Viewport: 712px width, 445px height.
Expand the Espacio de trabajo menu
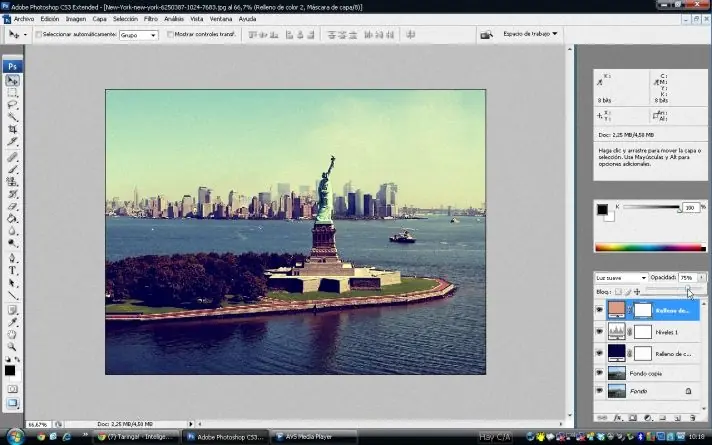pos(526,33)
